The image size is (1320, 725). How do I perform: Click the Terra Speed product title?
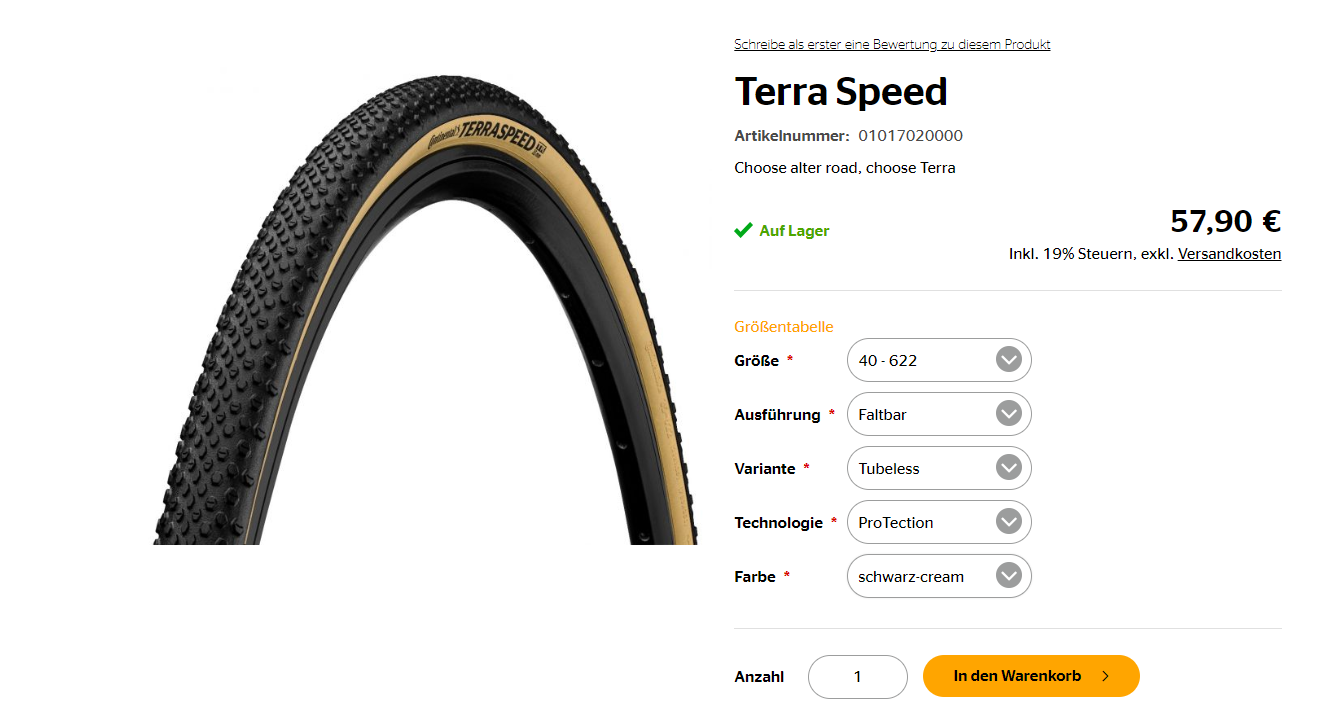tap(841, 92)
